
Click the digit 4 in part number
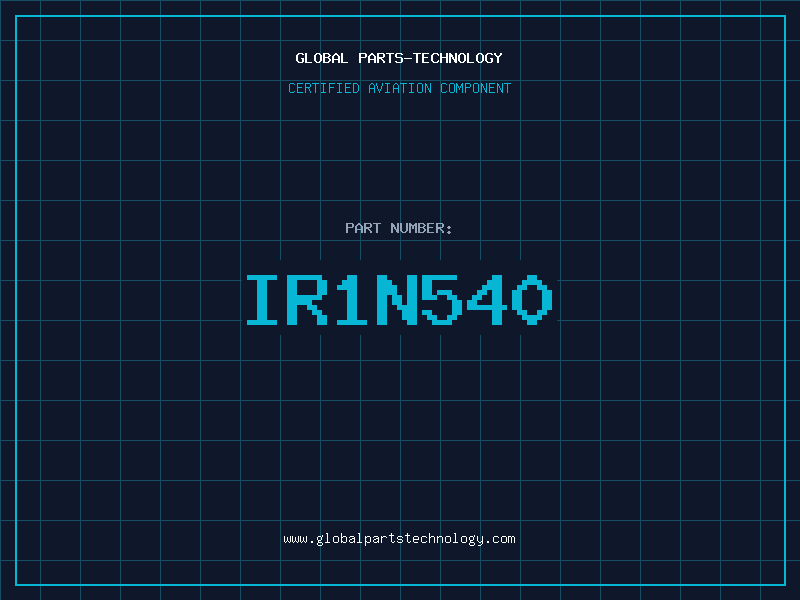pos(488,300)
